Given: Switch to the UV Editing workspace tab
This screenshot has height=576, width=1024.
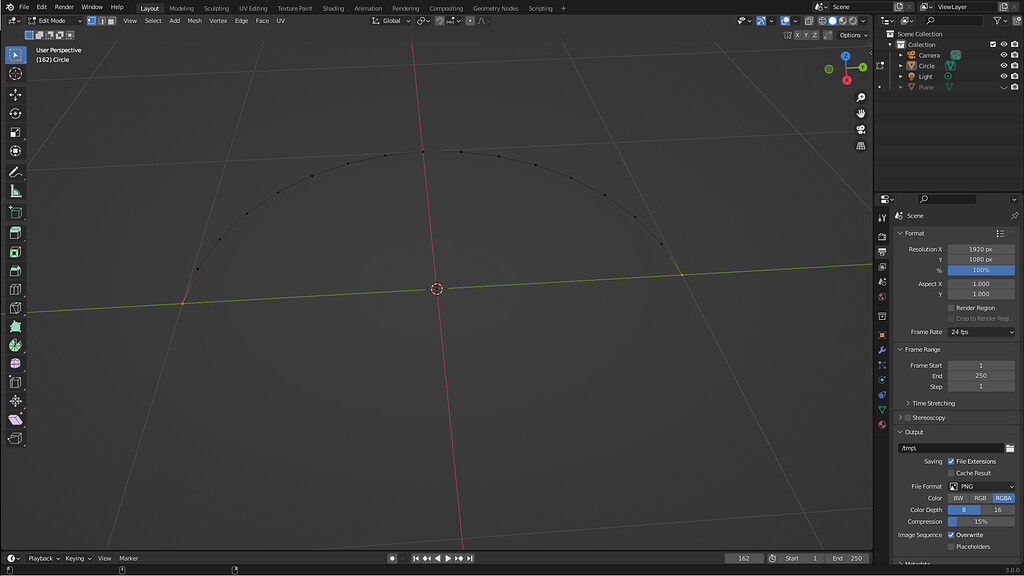Looking at the screenshot, I should point(251,8).
